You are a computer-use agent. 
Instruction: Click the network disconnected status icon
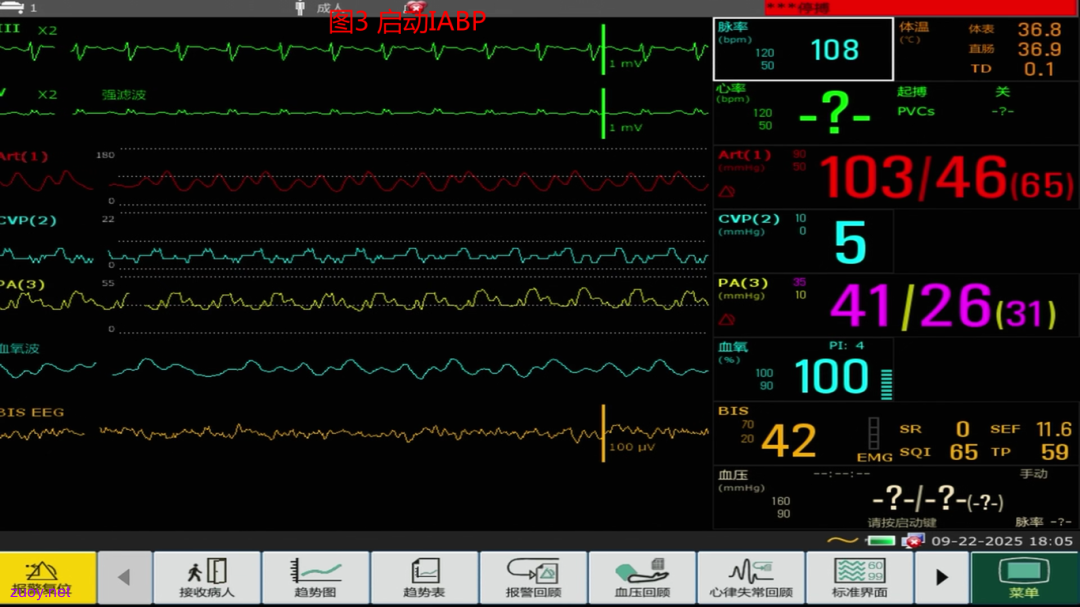[913, 541]
